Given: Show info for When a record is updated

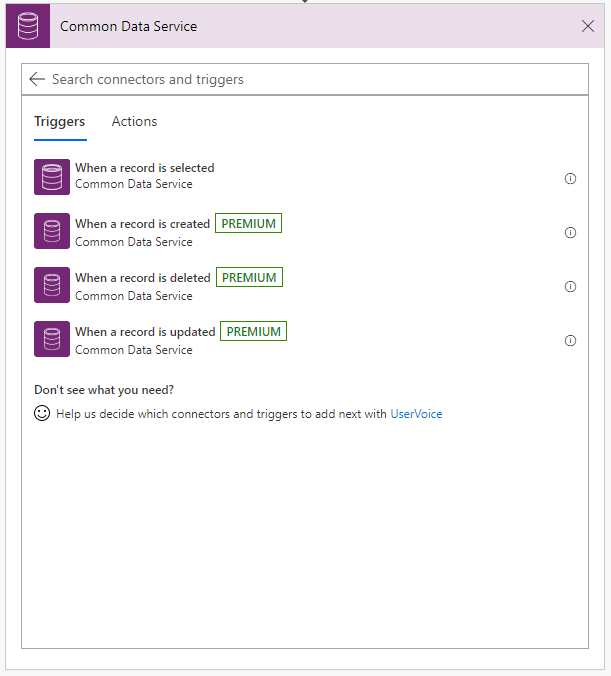Looking at the screenshot, I should (570, 341).
